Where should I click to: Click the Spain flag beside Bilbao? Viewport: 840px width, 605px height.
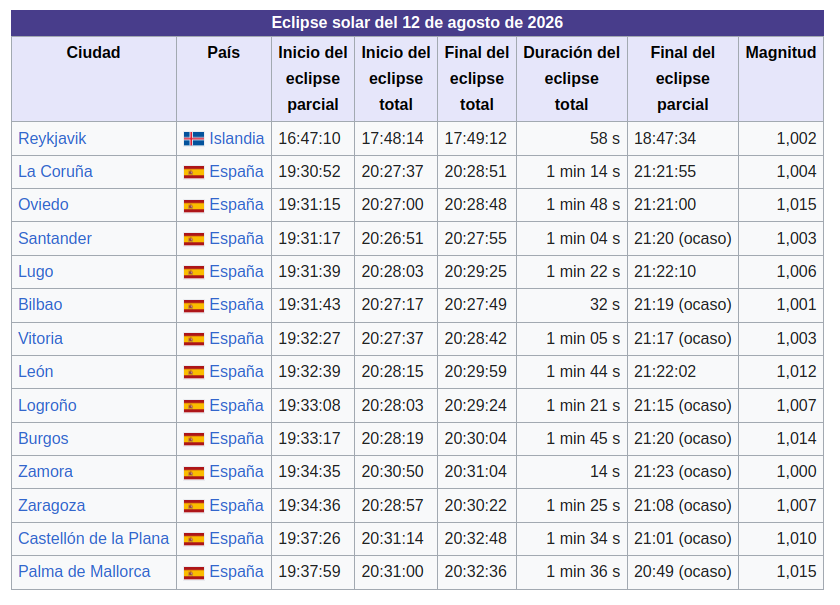click(194, 305)
